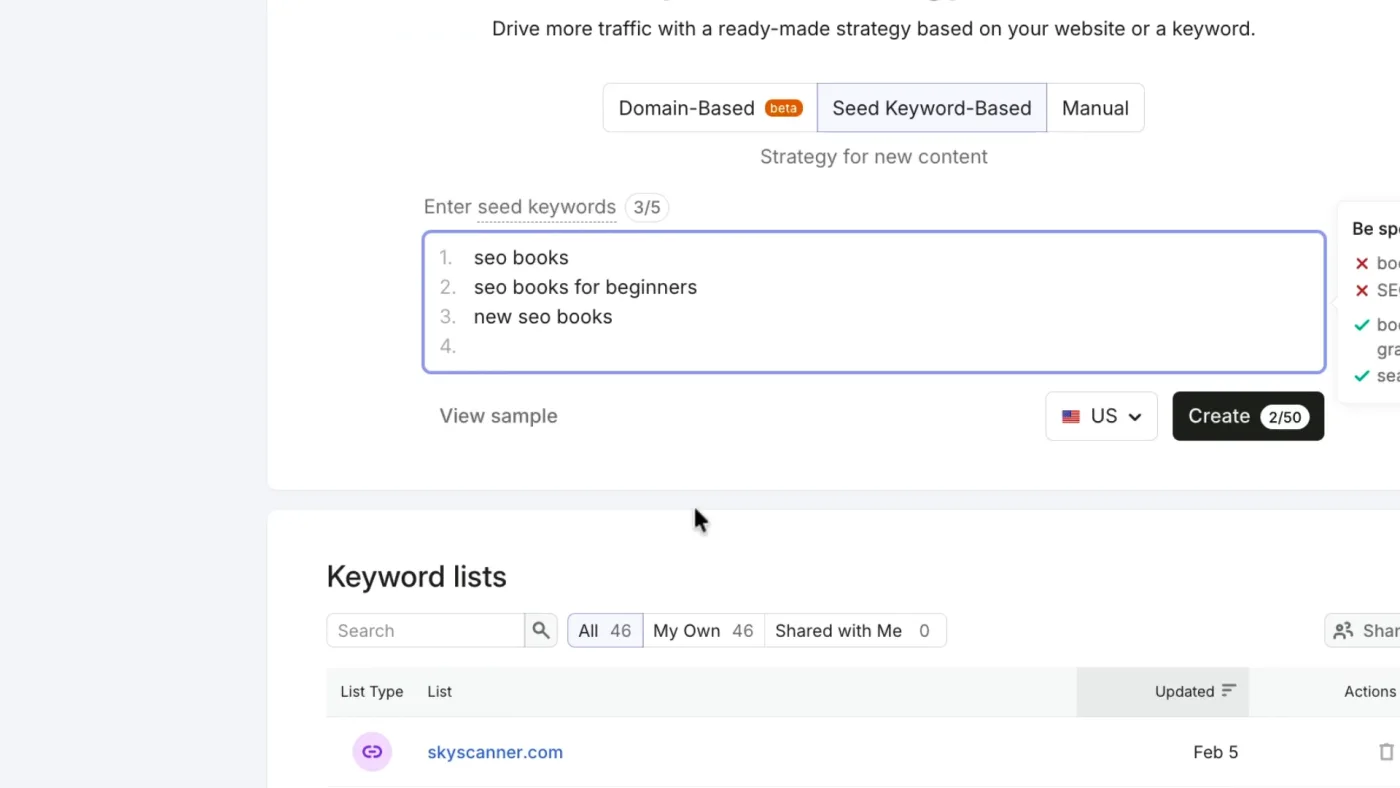Click the 'seo books' first keyword line
Screen dimensions: 1400x788
pyautogui.click(x=521, y=258)
